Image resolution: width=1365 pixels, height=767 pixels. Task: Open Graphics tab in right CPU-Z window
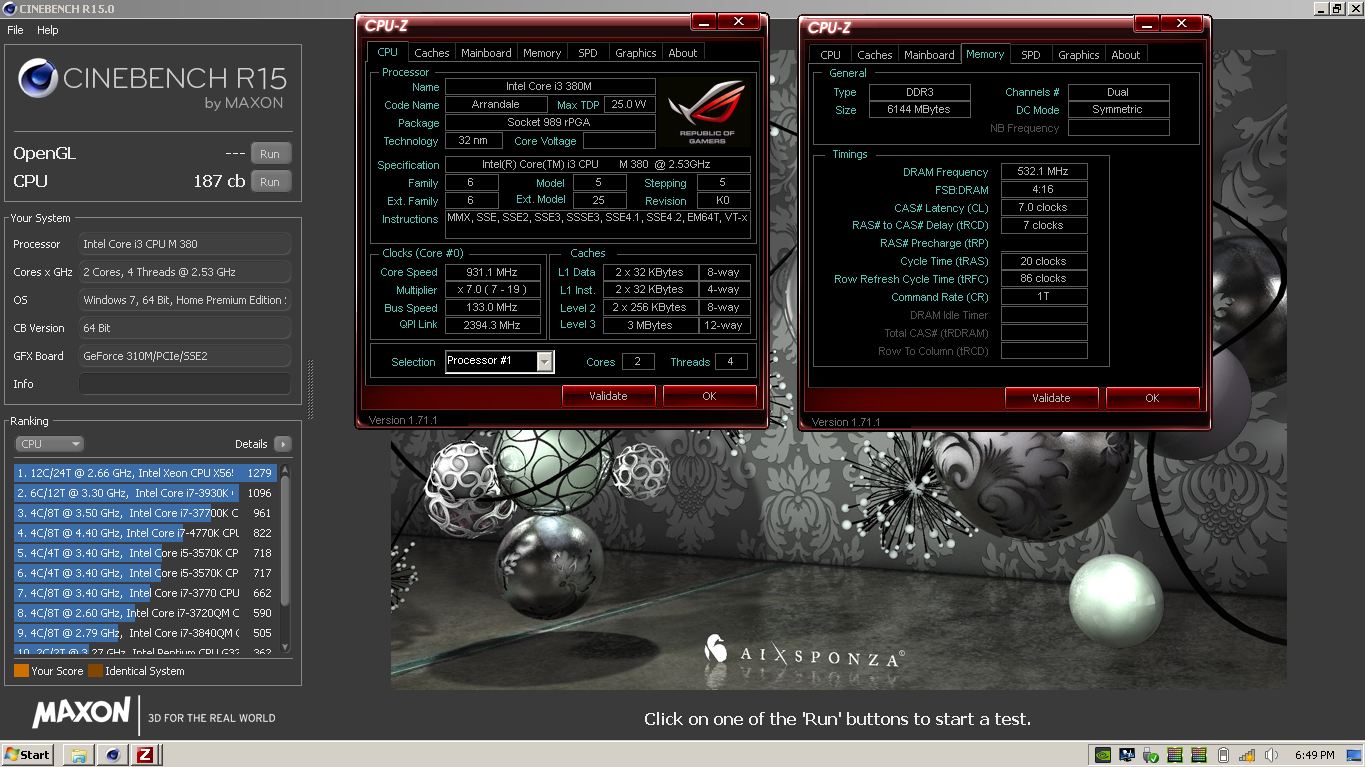coord(1079,55)
